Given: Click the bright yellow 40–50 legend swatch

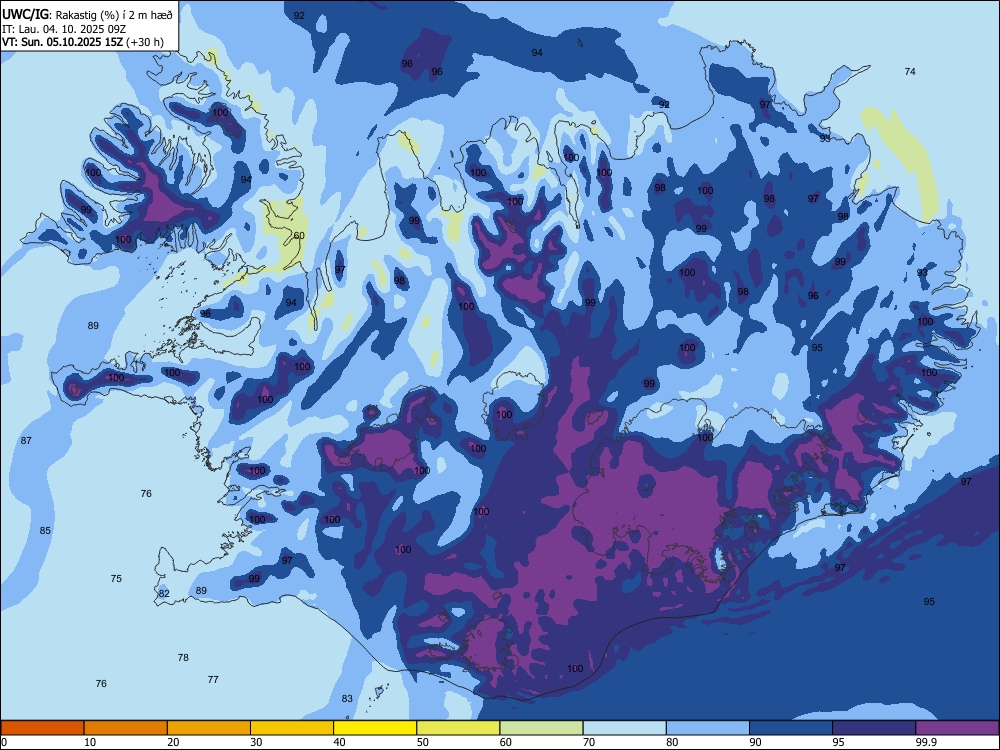Looking at the screenshot, I should pos(375,728).
